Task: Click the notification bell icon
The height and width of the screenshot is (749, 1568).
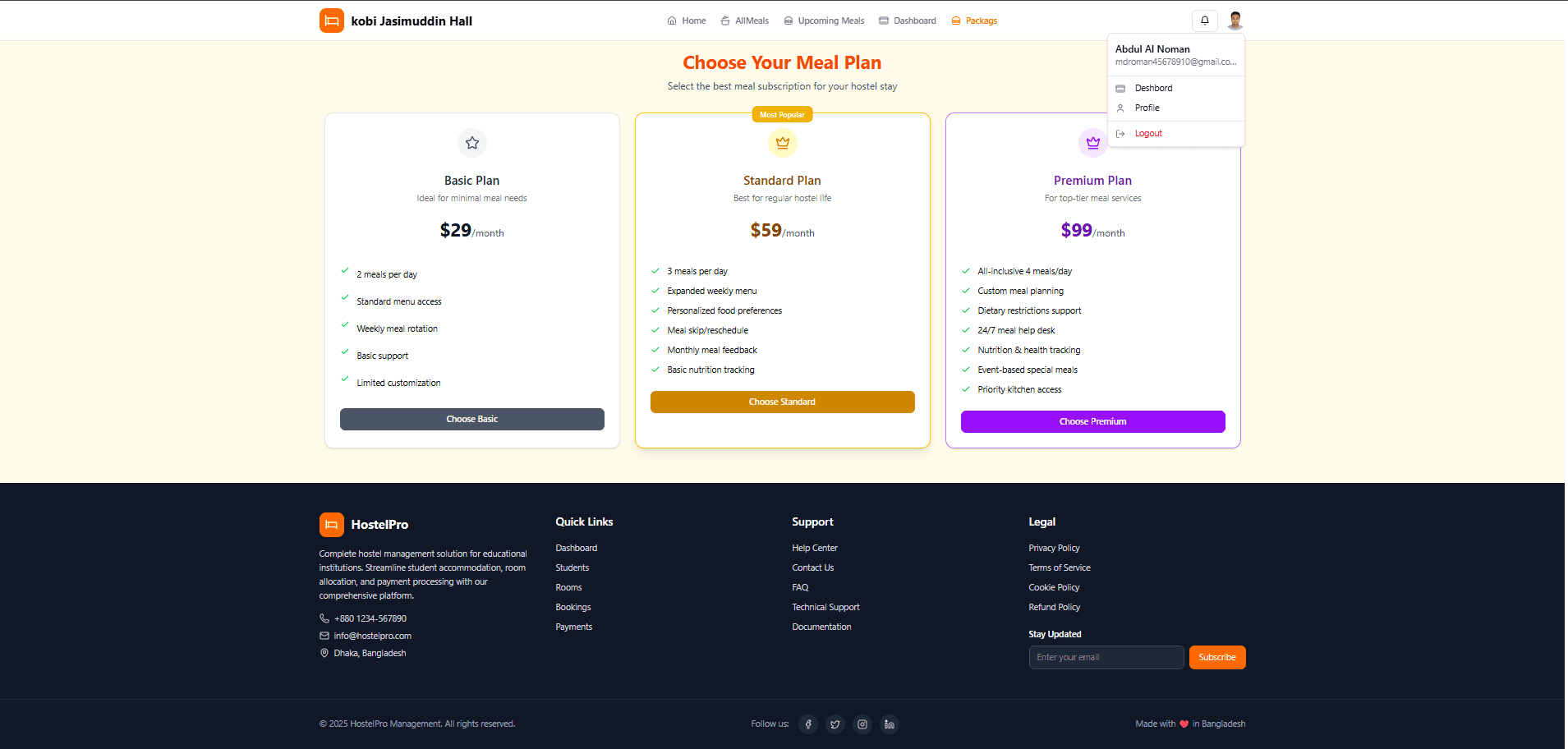Action: pyautogui.click(x=1204, y=21)
